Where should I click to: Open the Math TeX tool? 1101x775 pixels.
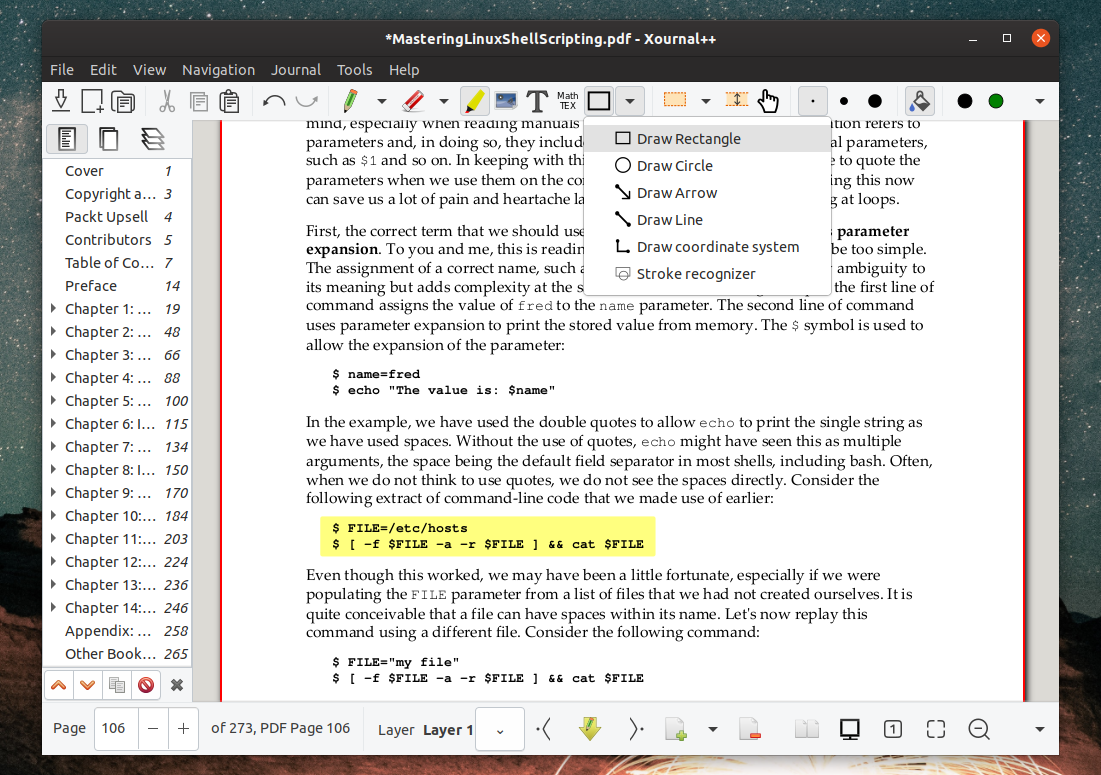(x=566, y=100)
